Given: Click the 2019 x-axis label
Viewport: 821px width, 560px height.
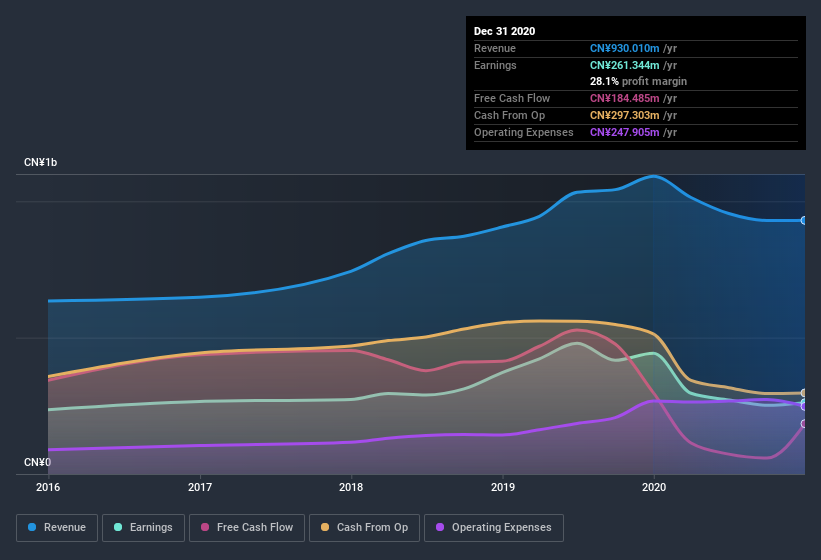Looking at the screenshot, I should tap(503, 487).
